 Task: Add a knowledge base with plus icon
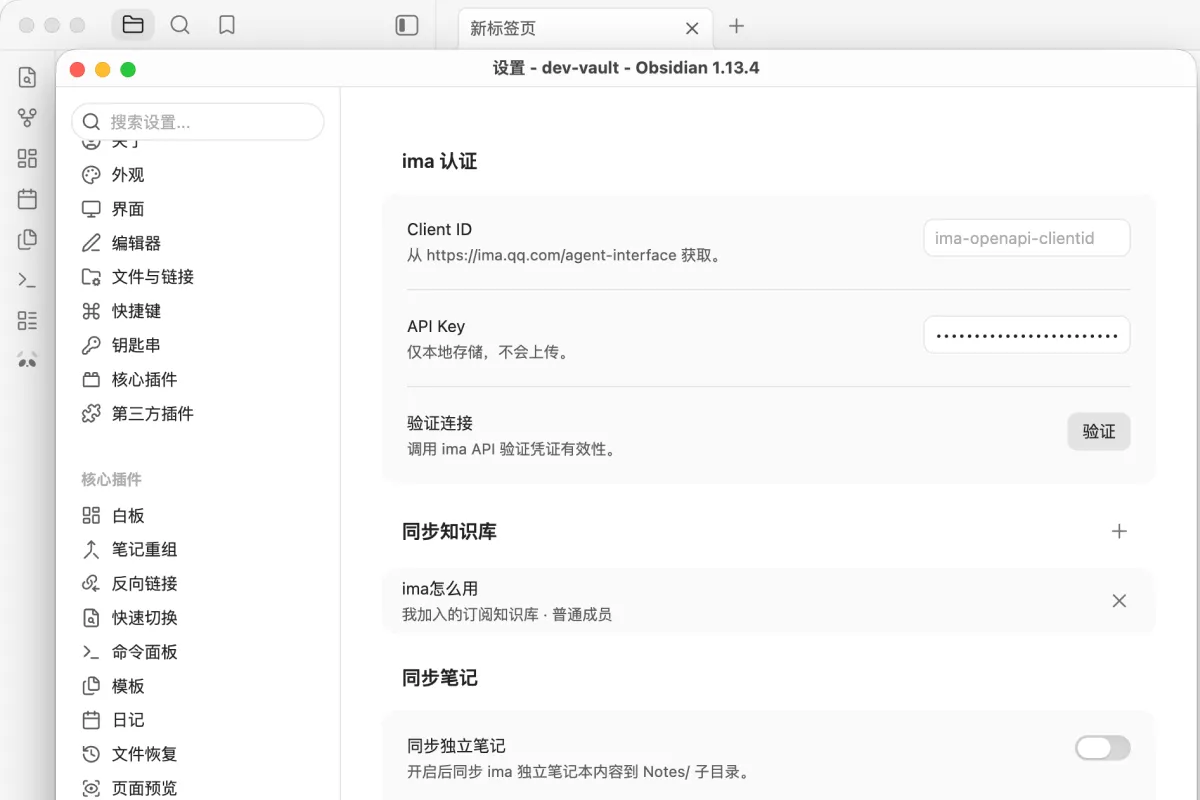click(1119, 531)
